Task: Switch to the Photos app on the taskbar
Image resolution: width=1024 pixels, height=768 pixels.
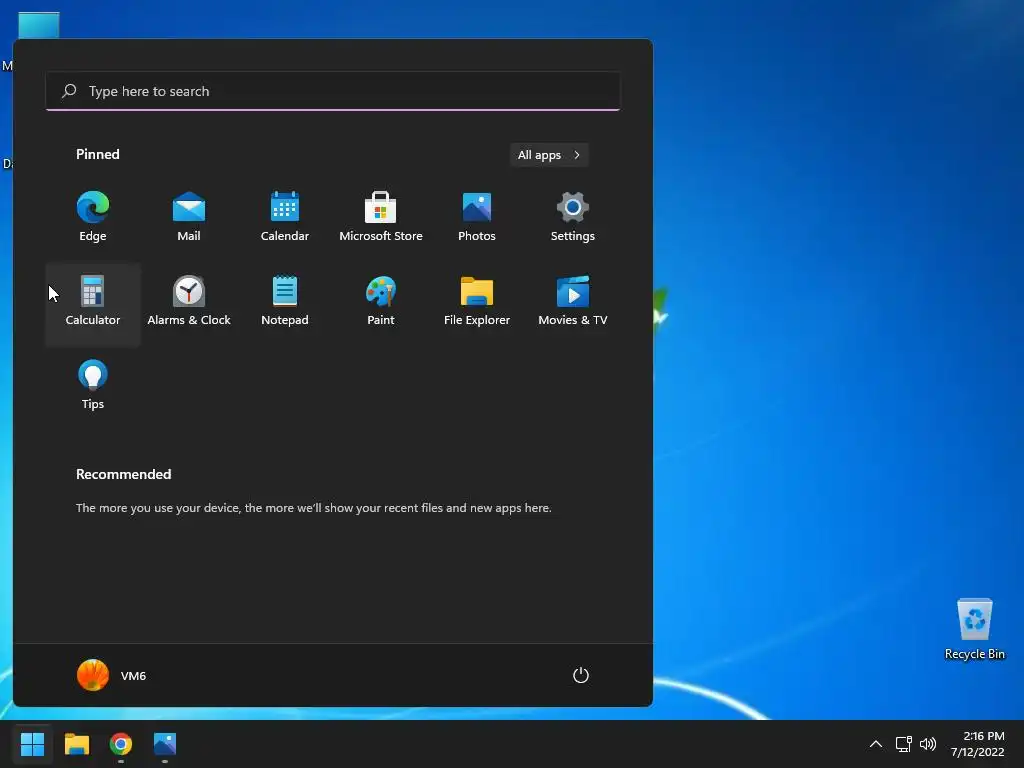Action: (x=165, y=744)
